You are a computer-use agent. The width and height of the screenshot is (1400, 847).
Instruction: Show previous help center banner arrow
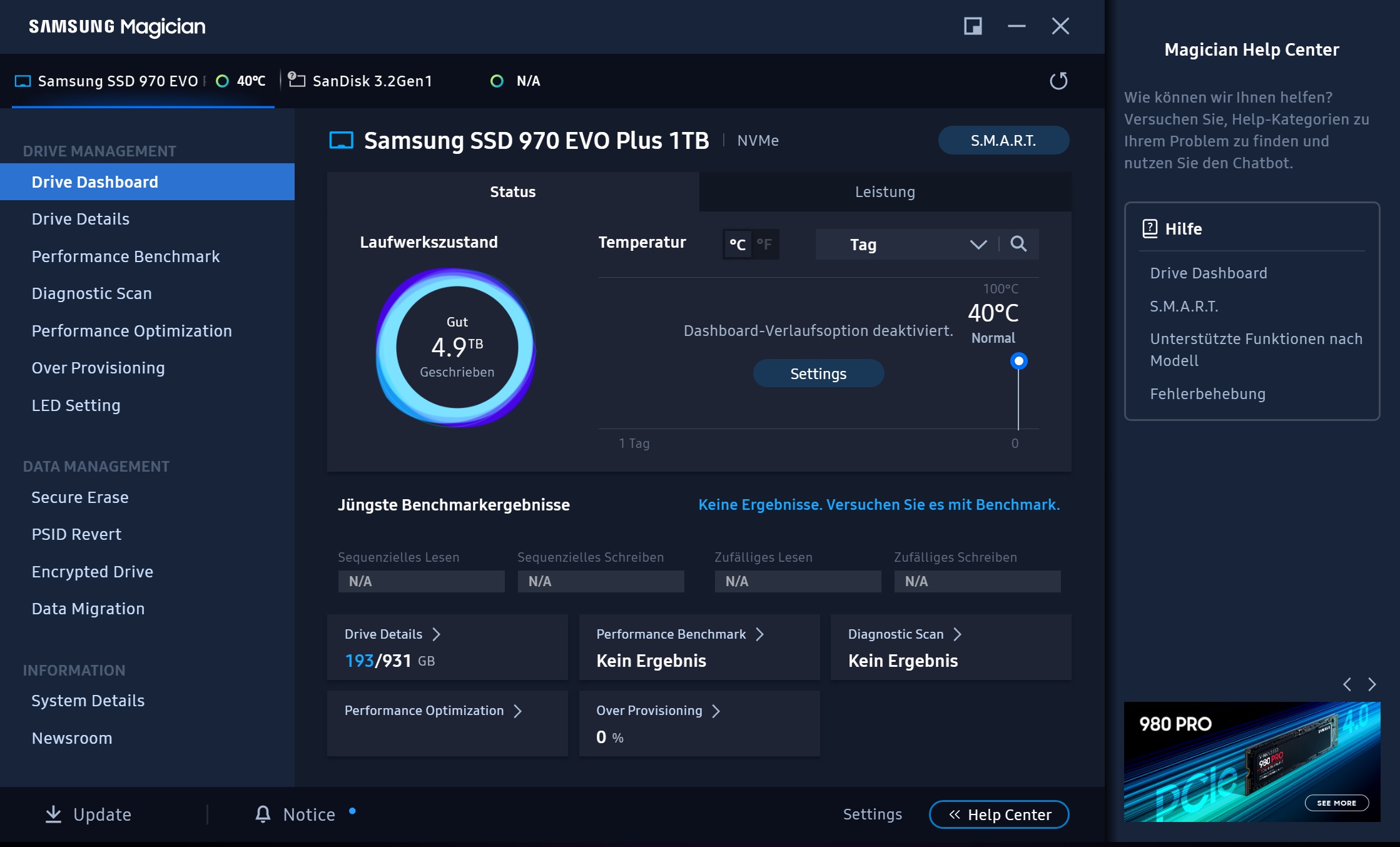1347,684
